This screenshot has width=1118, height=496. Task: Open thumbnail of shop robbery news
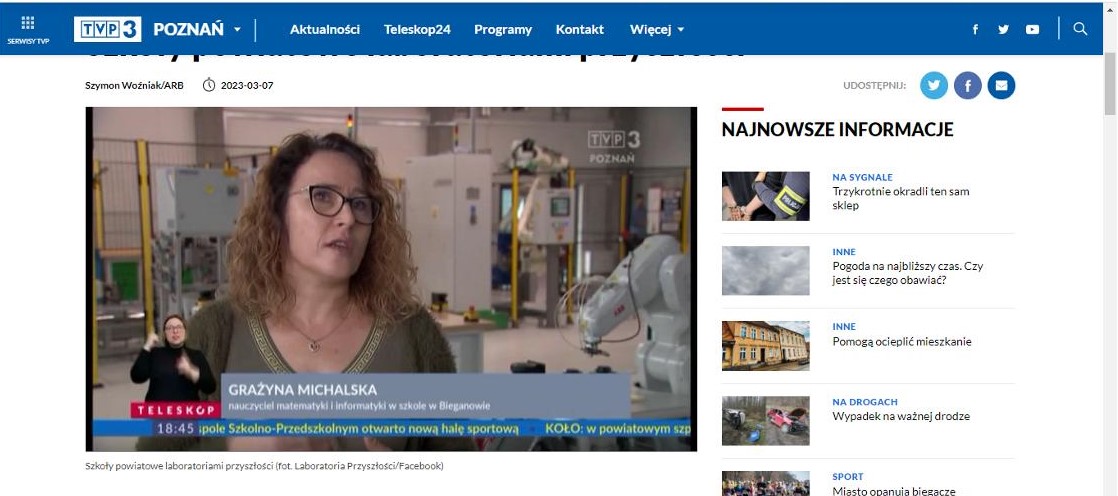point(765,196)
